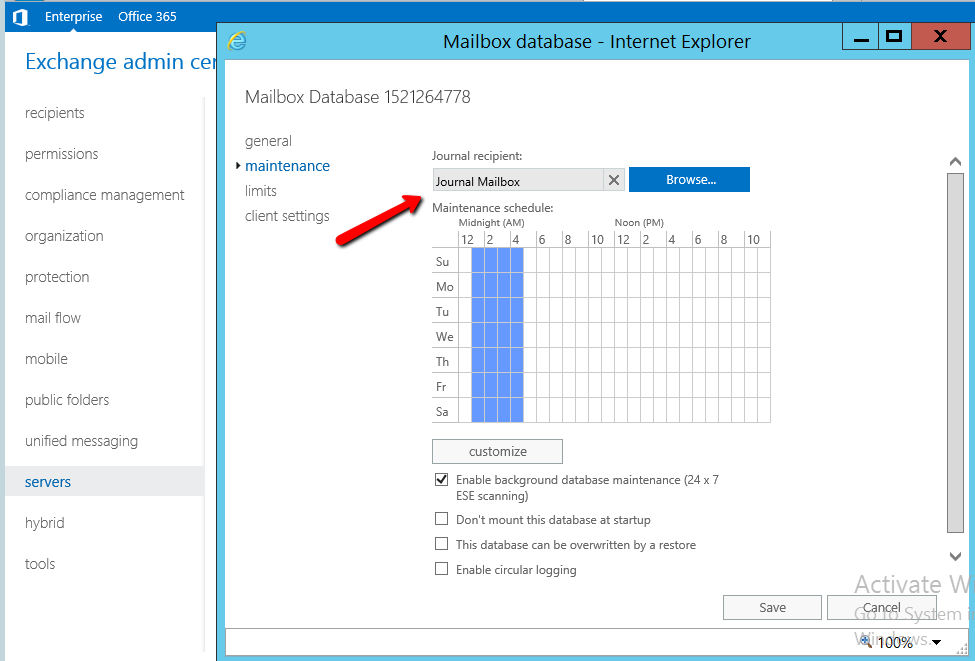The width and height of the screenshot is (975, 661).
Task: Disable background database maintenance checkbox
Action: coord(441,480)
